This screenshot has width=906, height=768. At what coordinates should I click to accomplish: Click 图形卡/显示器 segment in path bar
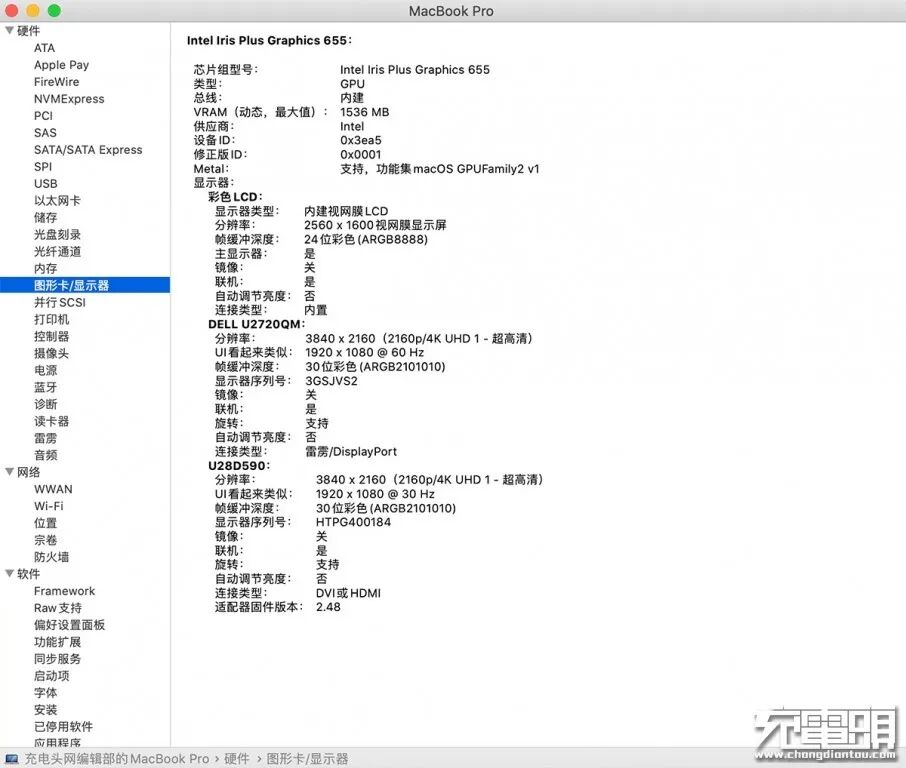(307, 759)
